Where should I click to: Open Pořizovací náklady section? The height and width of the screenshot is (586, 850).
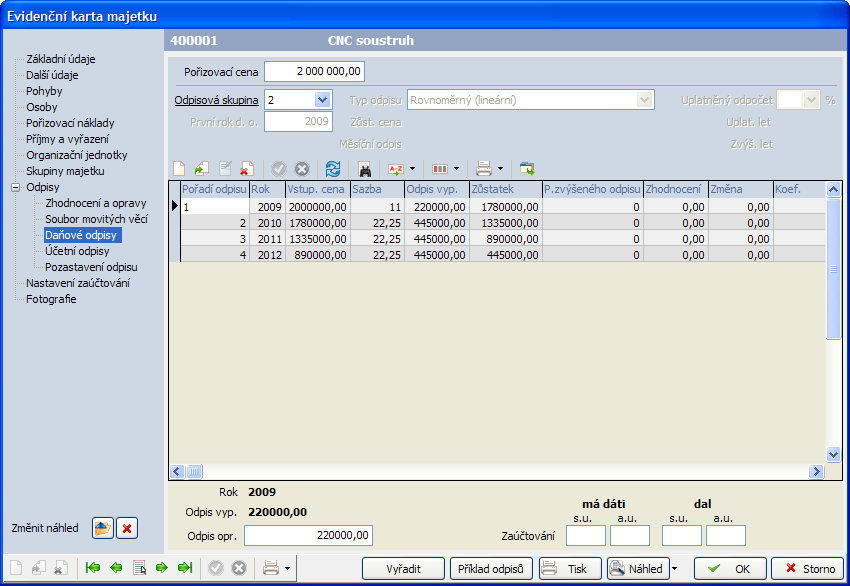point(70,123)
